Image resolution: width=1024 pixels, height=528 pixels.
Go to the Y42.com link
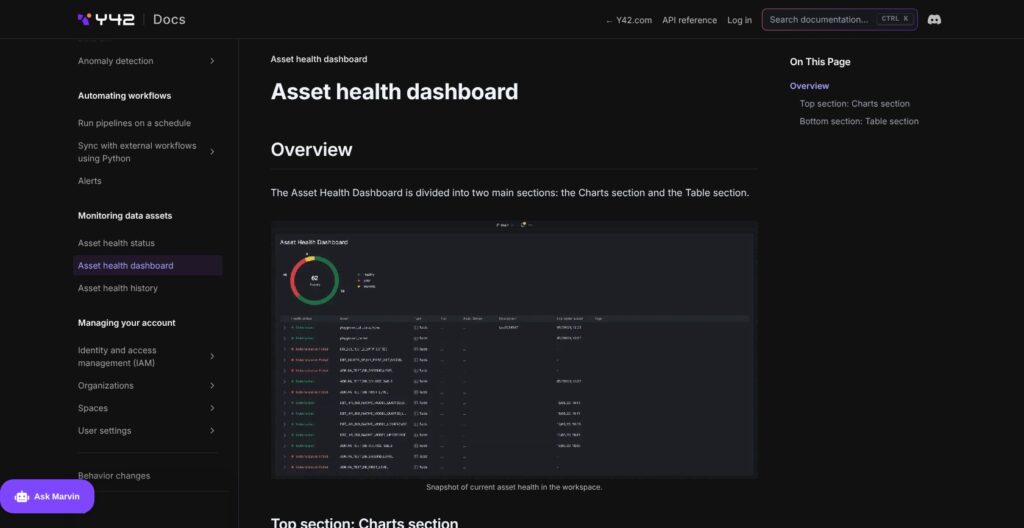pyautogui.click(x=628, y=20)
